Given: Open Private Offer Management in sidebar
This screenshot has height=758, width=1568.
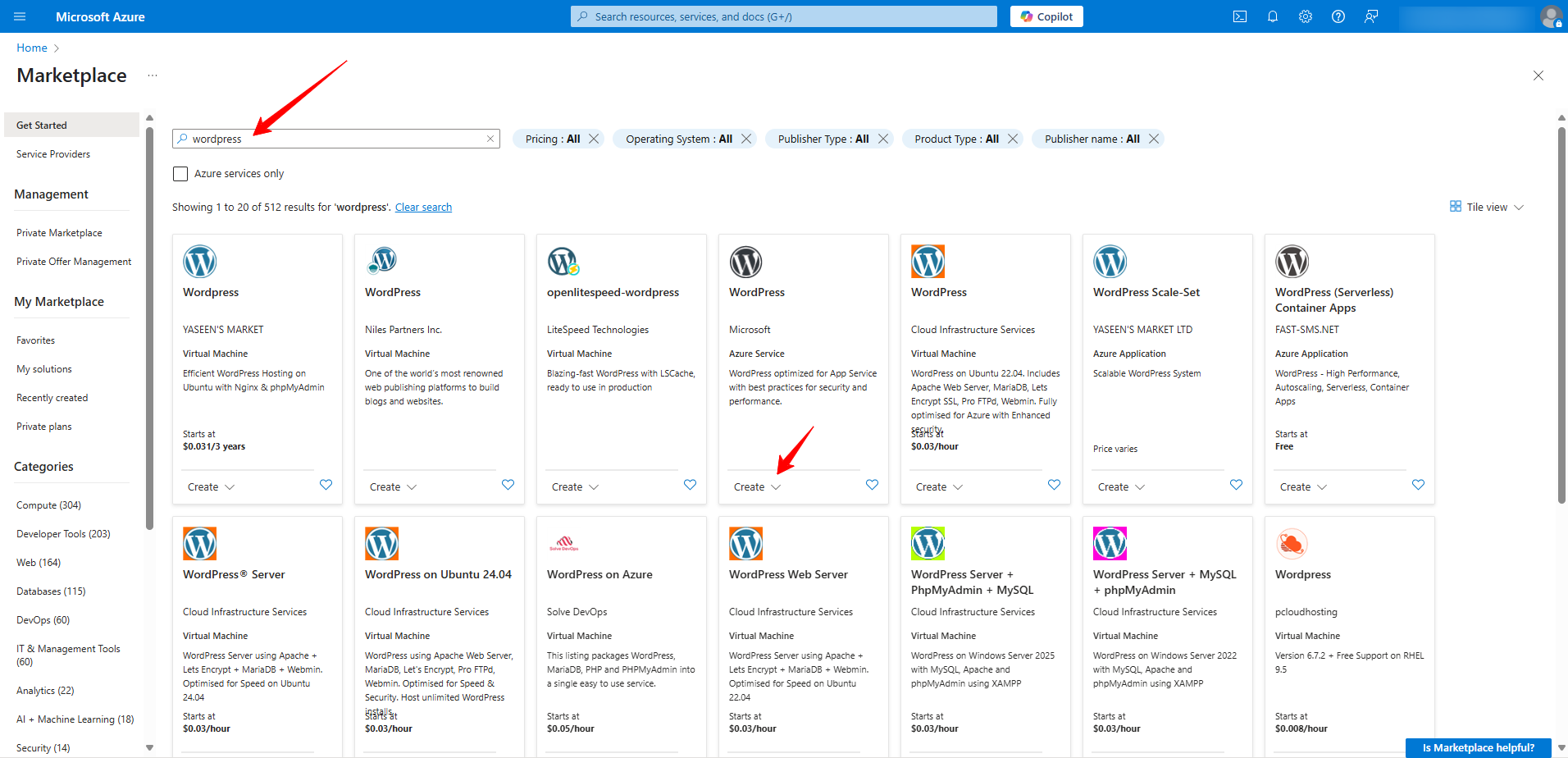Looking at the screenshot, I should point(74,262).
